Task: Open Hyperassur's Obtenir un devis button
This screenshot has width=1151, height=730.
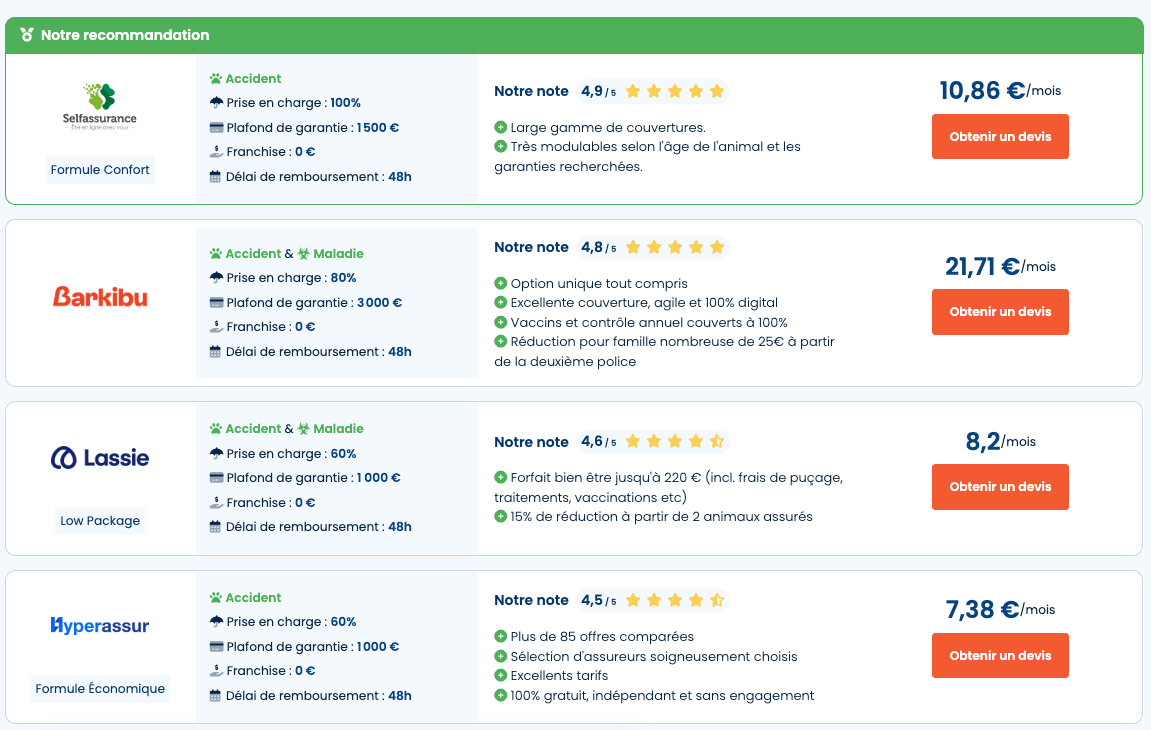Action: 1000,655
